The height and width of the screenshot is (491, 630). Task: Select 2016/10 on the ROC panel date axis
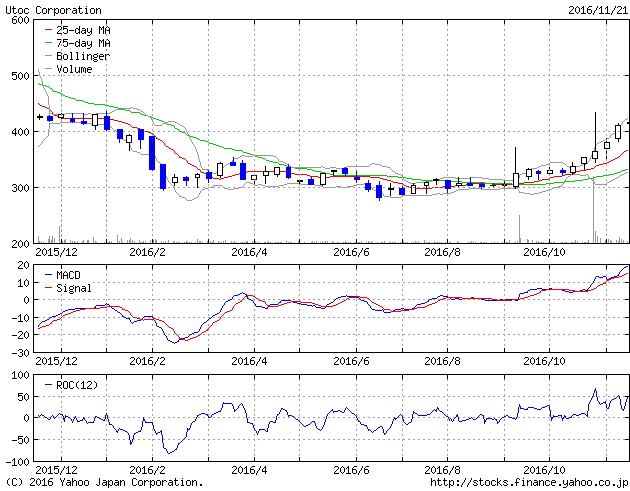click(x=546, y=470)
